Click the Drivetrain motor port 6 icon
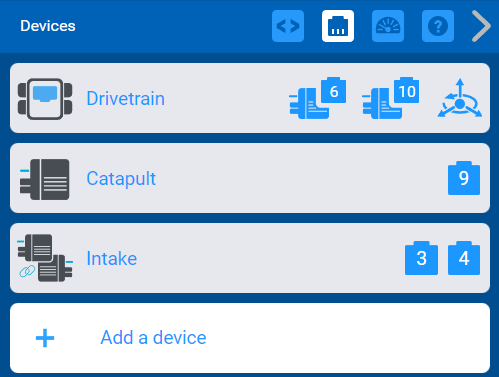The width and height of the screenshot is (499, 377). tap(317, 98)
